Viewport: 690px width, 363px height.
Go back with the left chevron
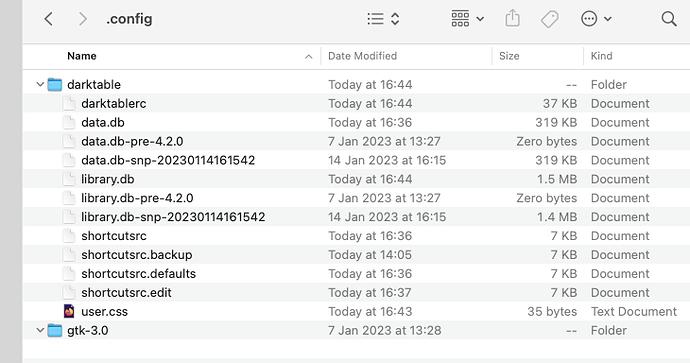48,19
